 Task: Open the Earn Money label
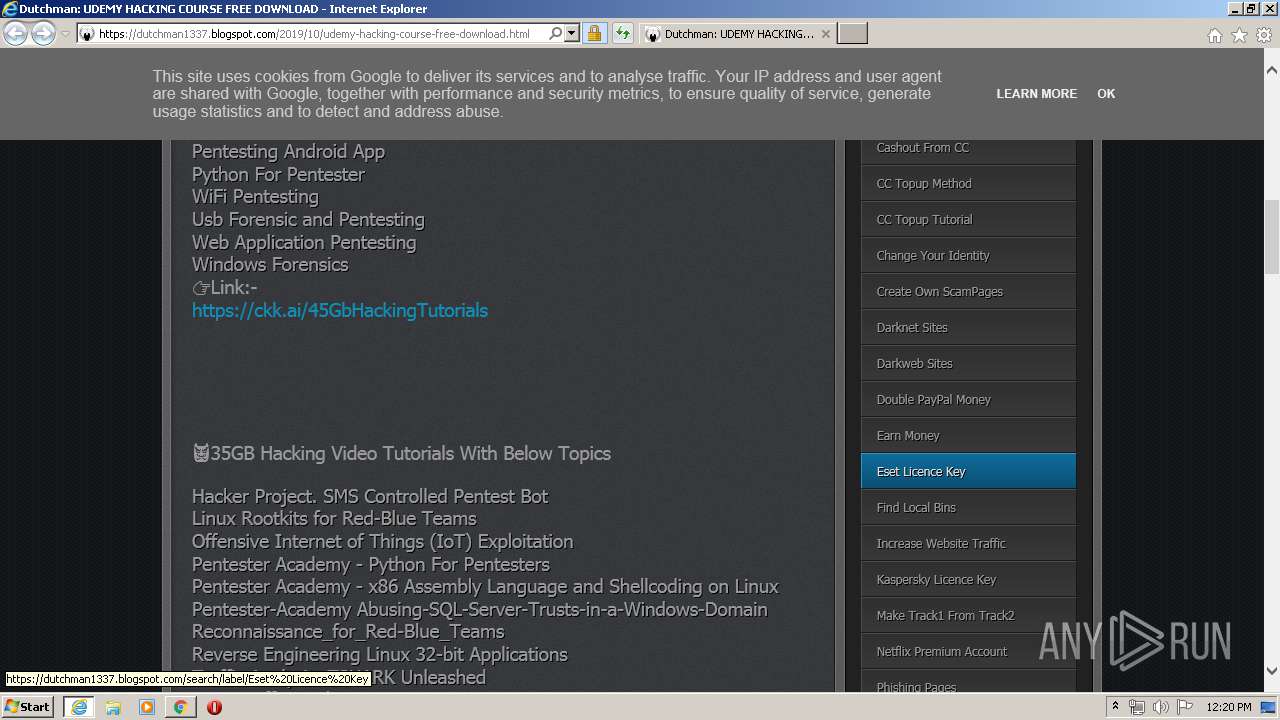tap(968, 436)
